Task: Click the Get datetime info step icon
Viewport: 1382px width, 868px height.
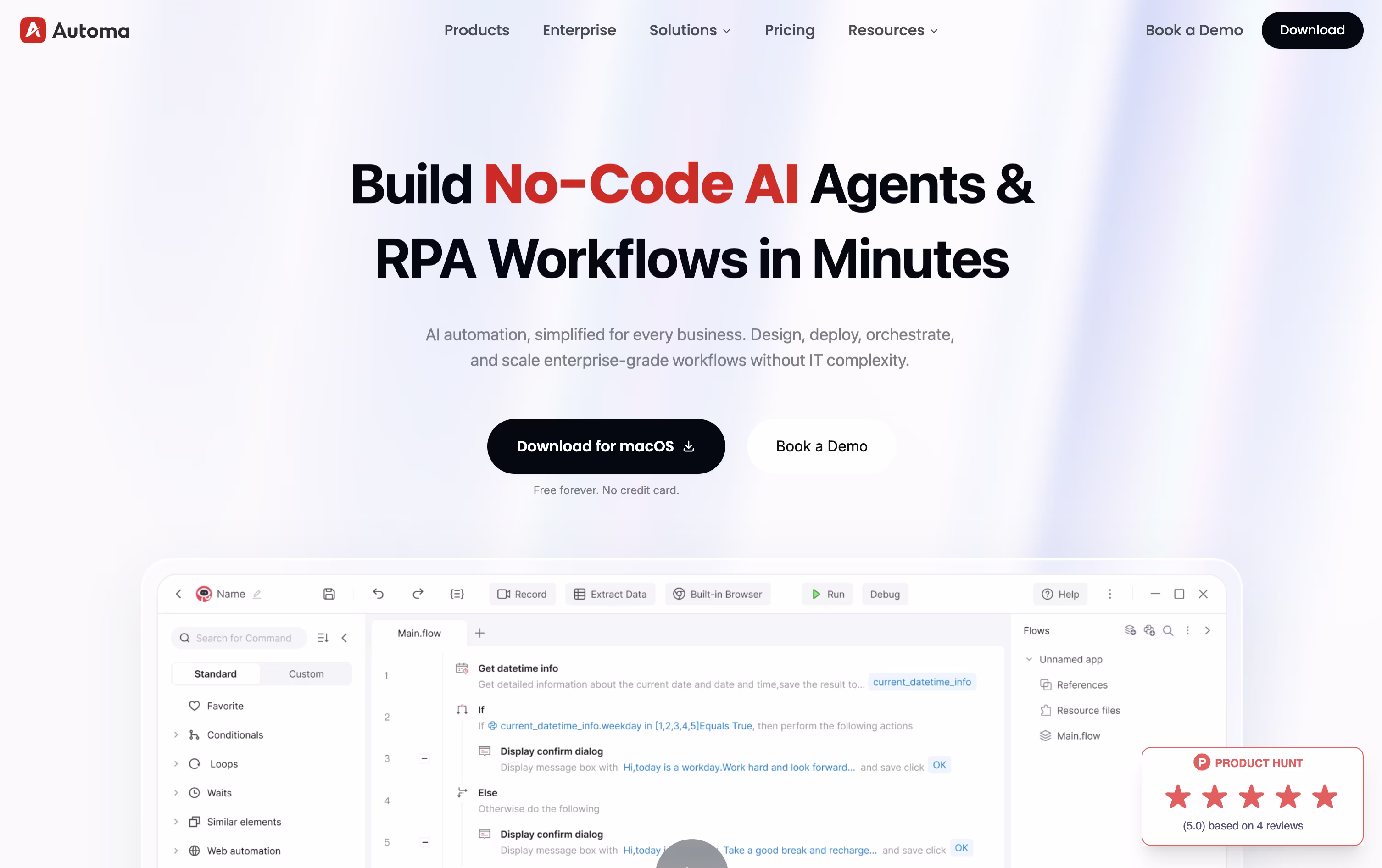Action: [x=462, y=668]
